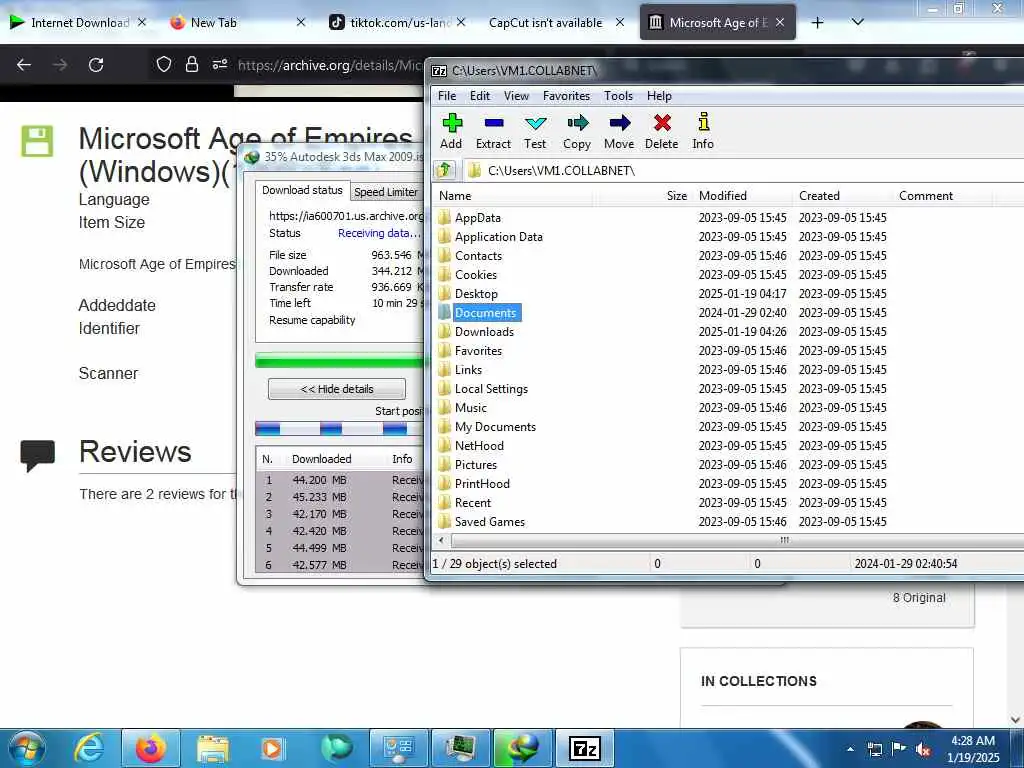Select the AppData folder

coord(477,217)
